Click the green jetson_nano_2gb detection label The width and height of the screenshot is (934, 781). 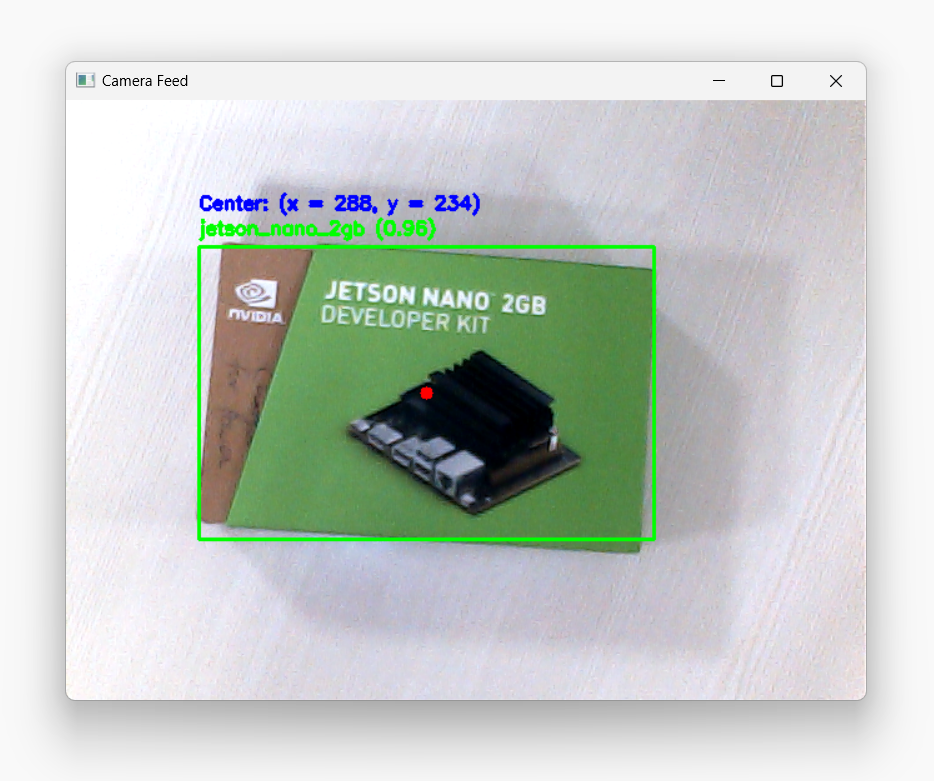pyautogui.click(x=317, y=228)
